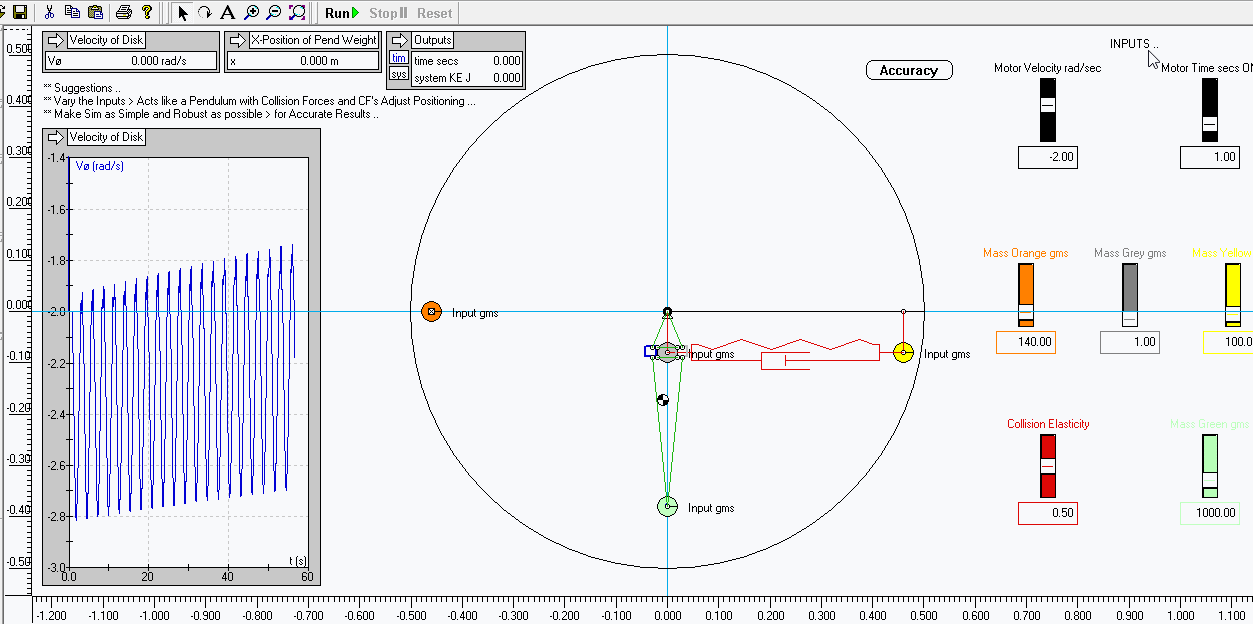
Task: Adjust the Mass Orange gms slider
Action: 1025,295
